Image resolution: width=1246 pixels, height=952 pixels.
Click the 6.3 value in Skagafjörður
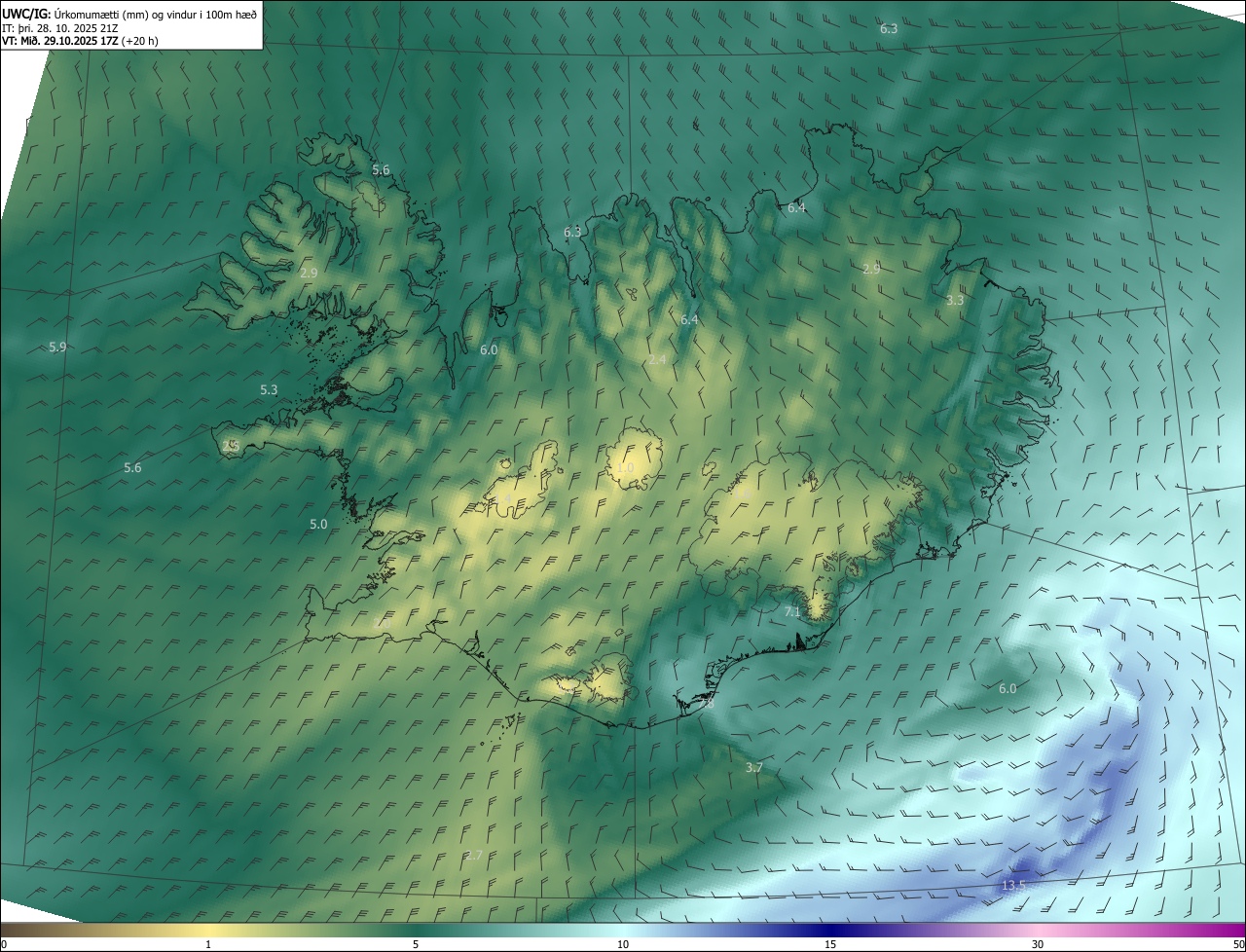(x=572, y=232)
